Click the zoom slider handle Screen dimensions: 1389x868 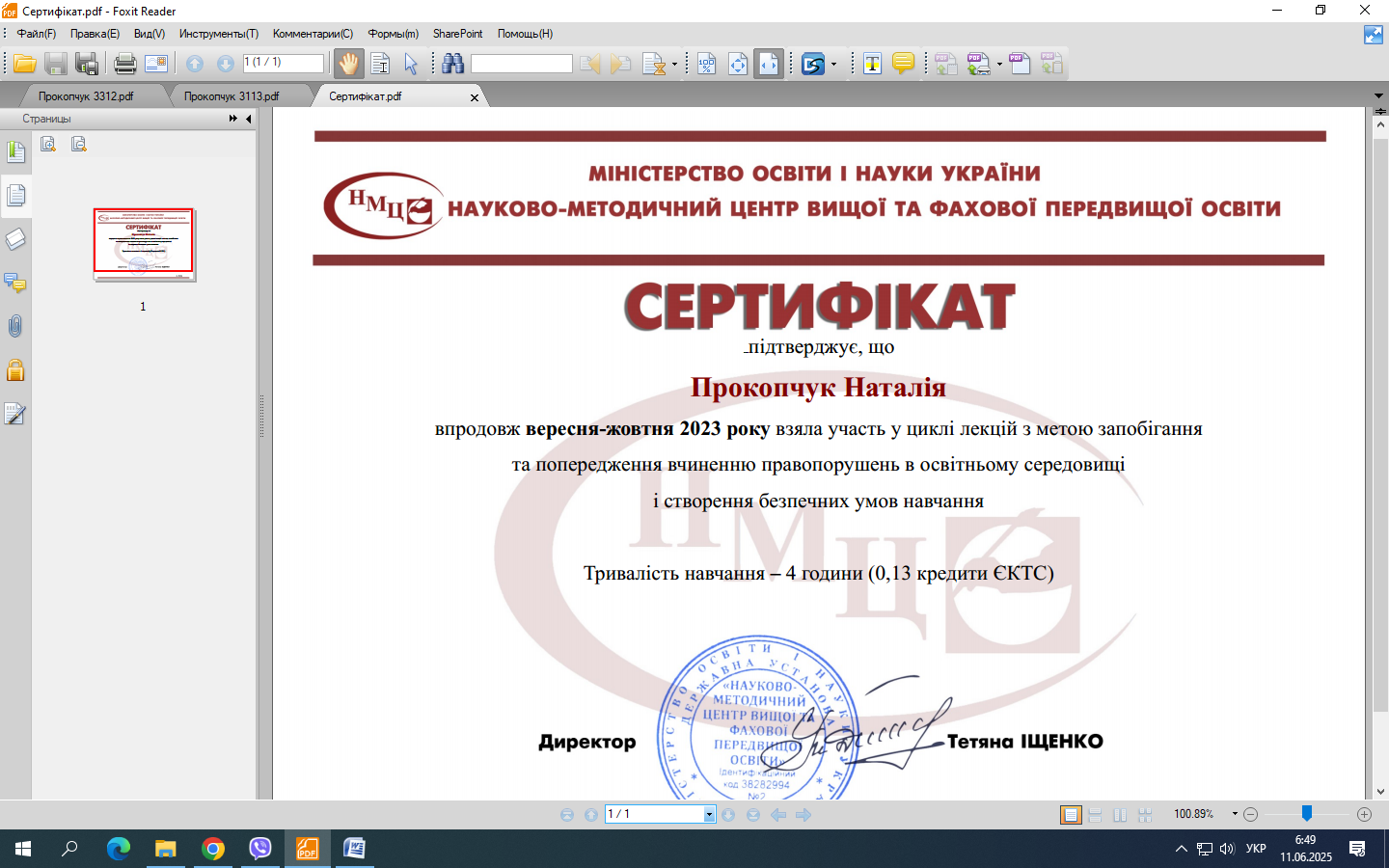1306,814
